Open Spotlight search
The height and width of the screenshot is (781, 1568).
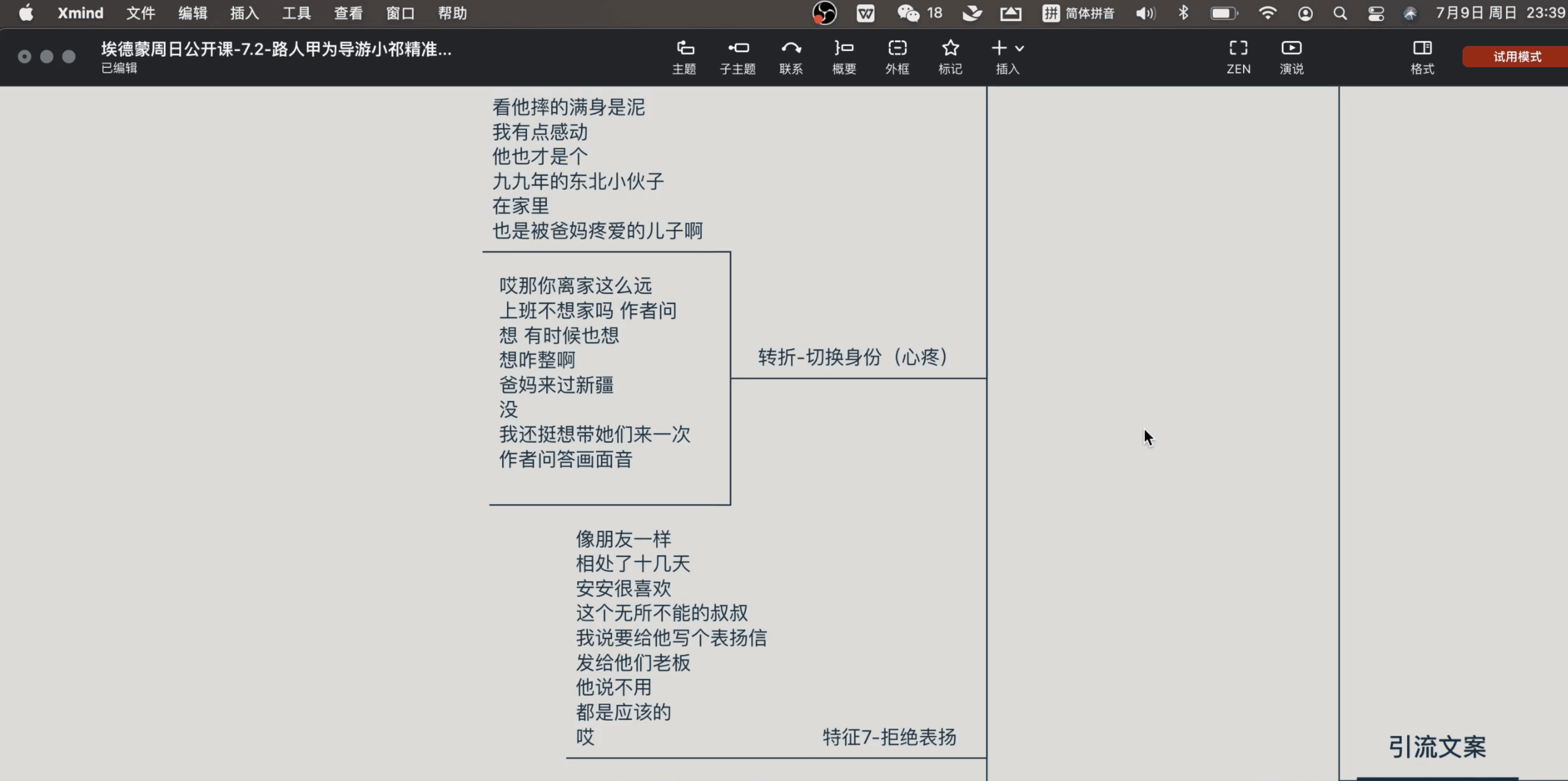click(1340, 13)
